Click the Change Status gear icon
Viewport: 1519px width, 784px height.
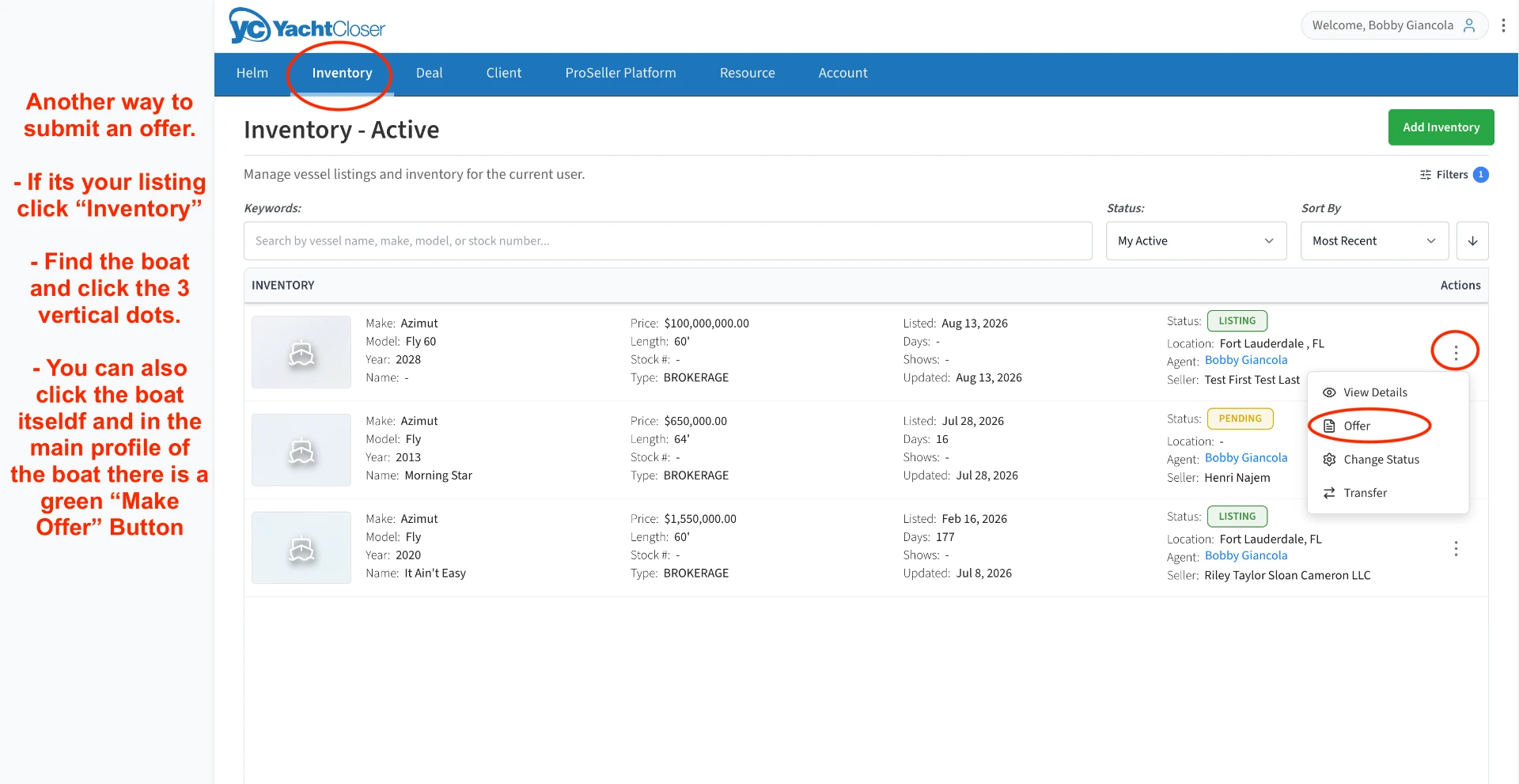(1329, 460)
